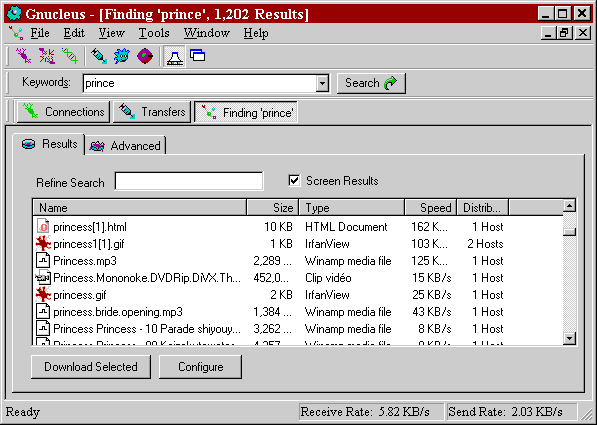Click the Send Rate status bar entry
Viewport: 597px width, 425px height.
(512, 412)
